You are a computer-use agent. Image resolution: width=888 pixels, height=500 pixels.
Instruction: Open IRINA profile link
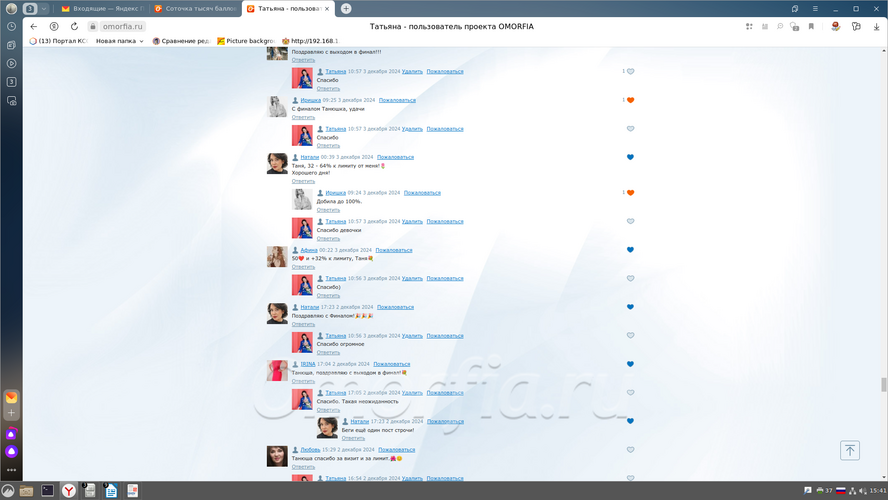pos(308,364)
